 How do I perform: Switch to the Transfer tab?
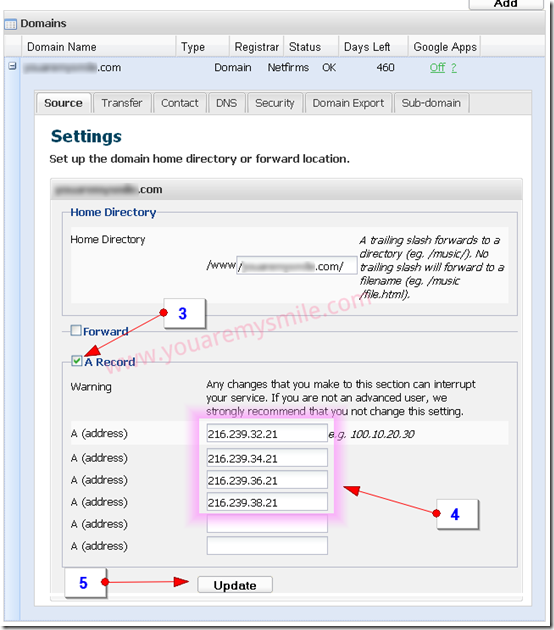[x=122, y=103]
